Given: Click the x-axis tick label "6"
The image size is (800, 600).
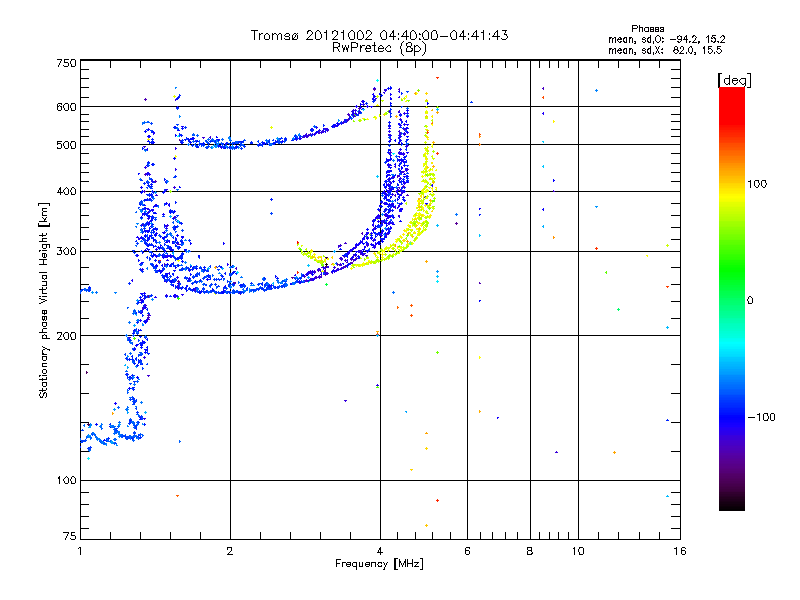Looking at the screenshot, I should 467,551.
